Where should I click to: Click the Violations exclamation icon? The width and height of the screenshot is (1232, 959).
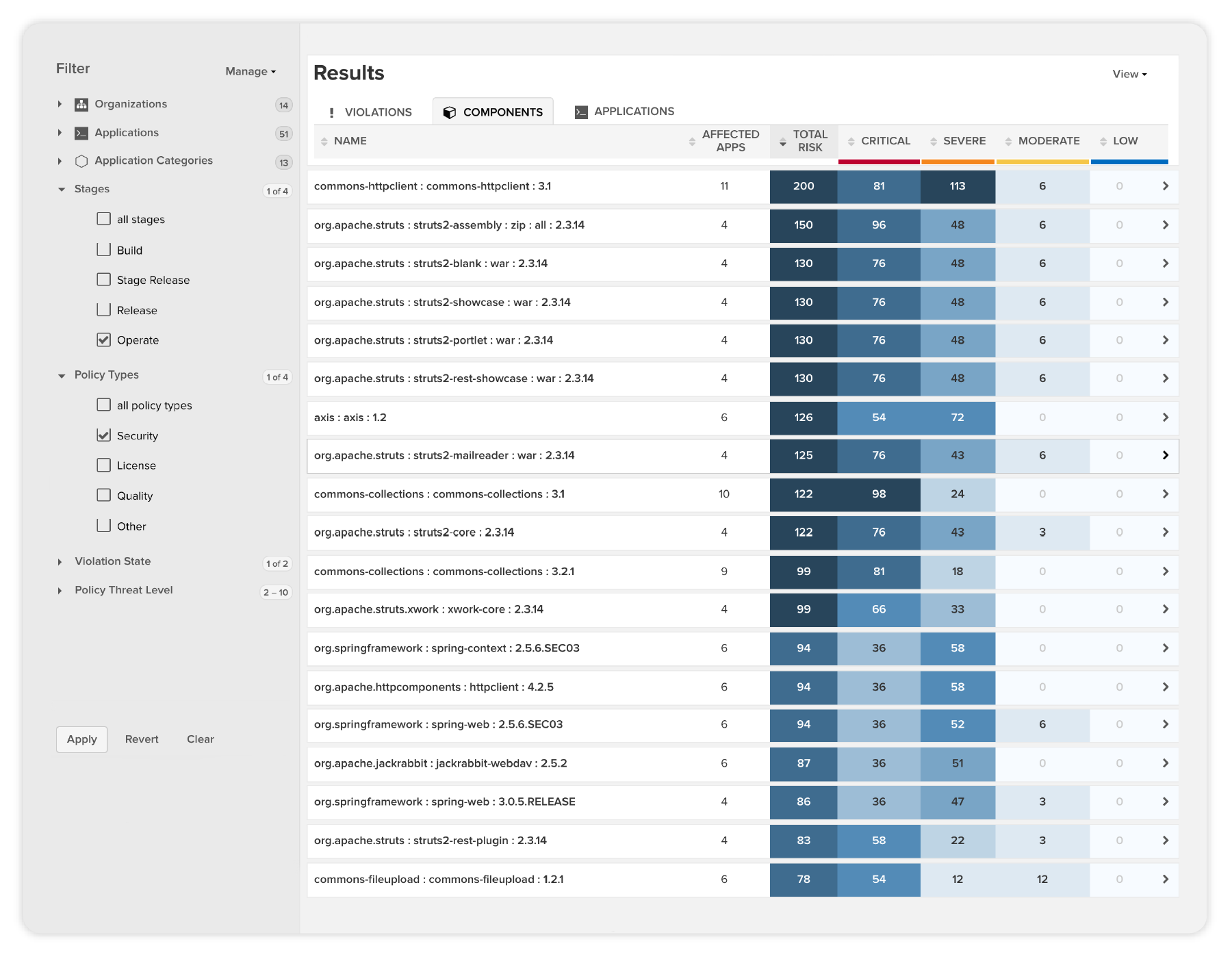332,112
